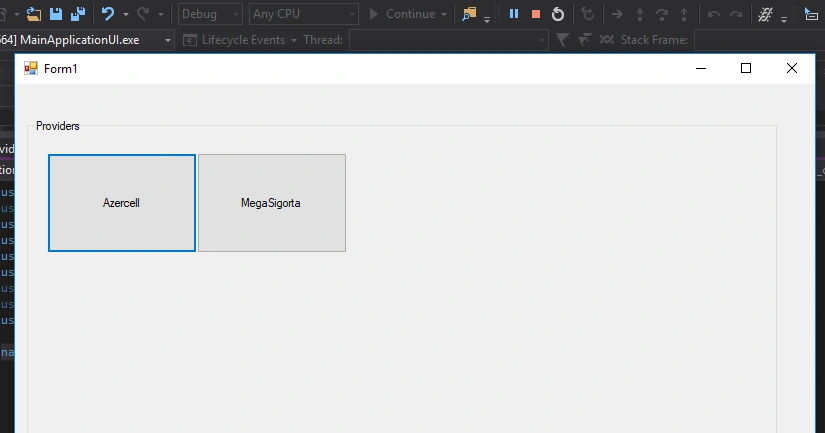Click the Save All icon
Screen dimensions: 825x433
(x=78, y=14)
